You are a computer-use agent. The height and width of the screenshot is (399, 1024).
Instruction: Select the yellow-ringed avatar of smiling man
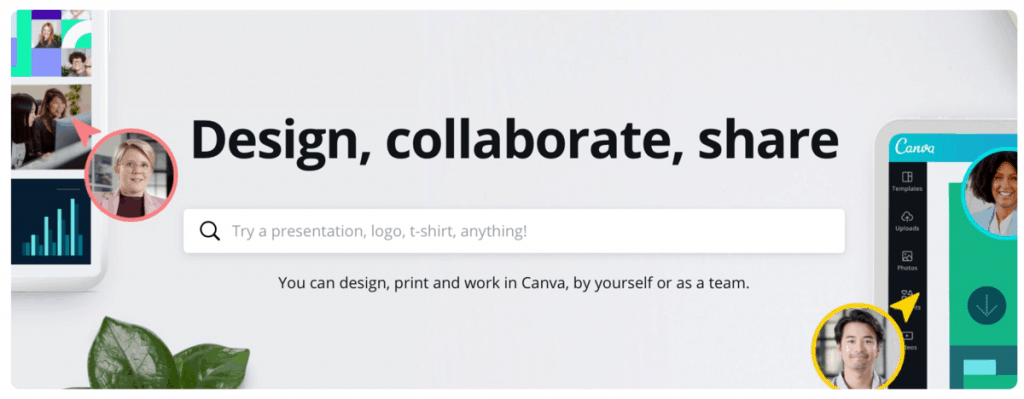tap(858, 348)
